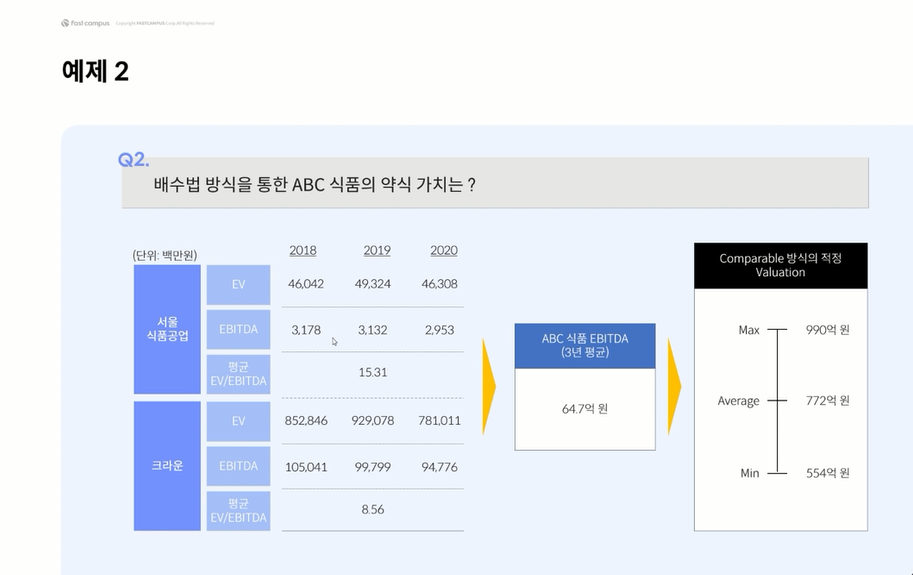This screenshot has width=913, height=575.
Task: Click the 'Average' label
Action: point(738,401)
